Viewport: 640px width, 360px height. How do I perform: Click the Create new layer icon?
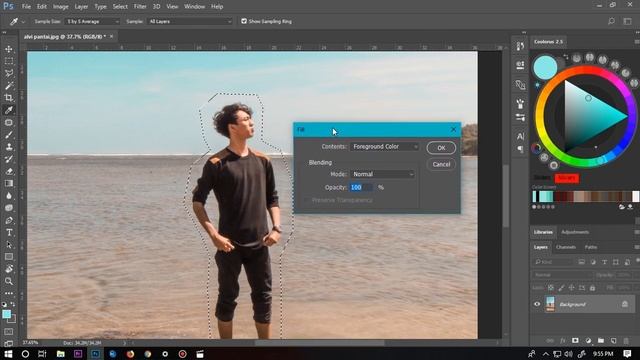613,340
